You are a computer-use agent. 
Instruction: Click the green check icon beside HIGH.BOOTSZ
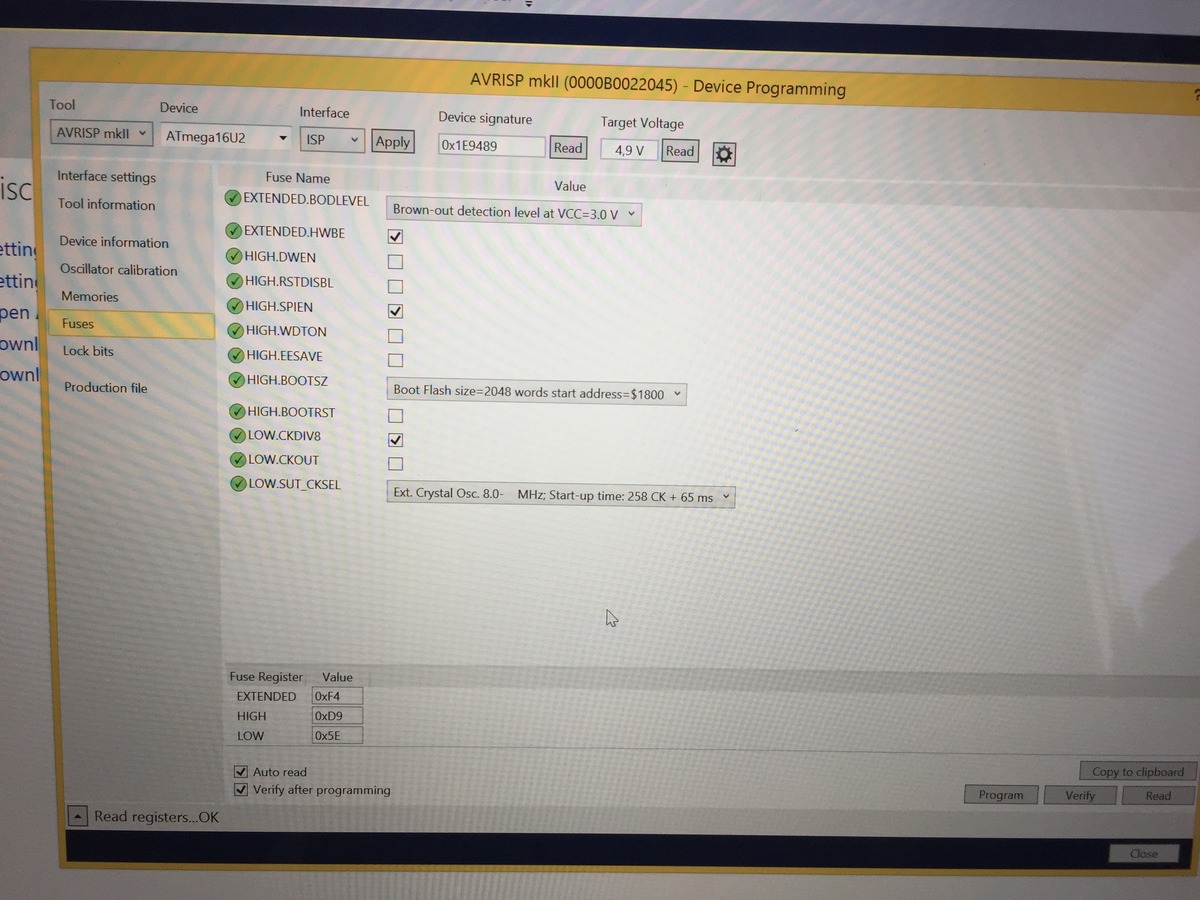click(x=237, y=380)
